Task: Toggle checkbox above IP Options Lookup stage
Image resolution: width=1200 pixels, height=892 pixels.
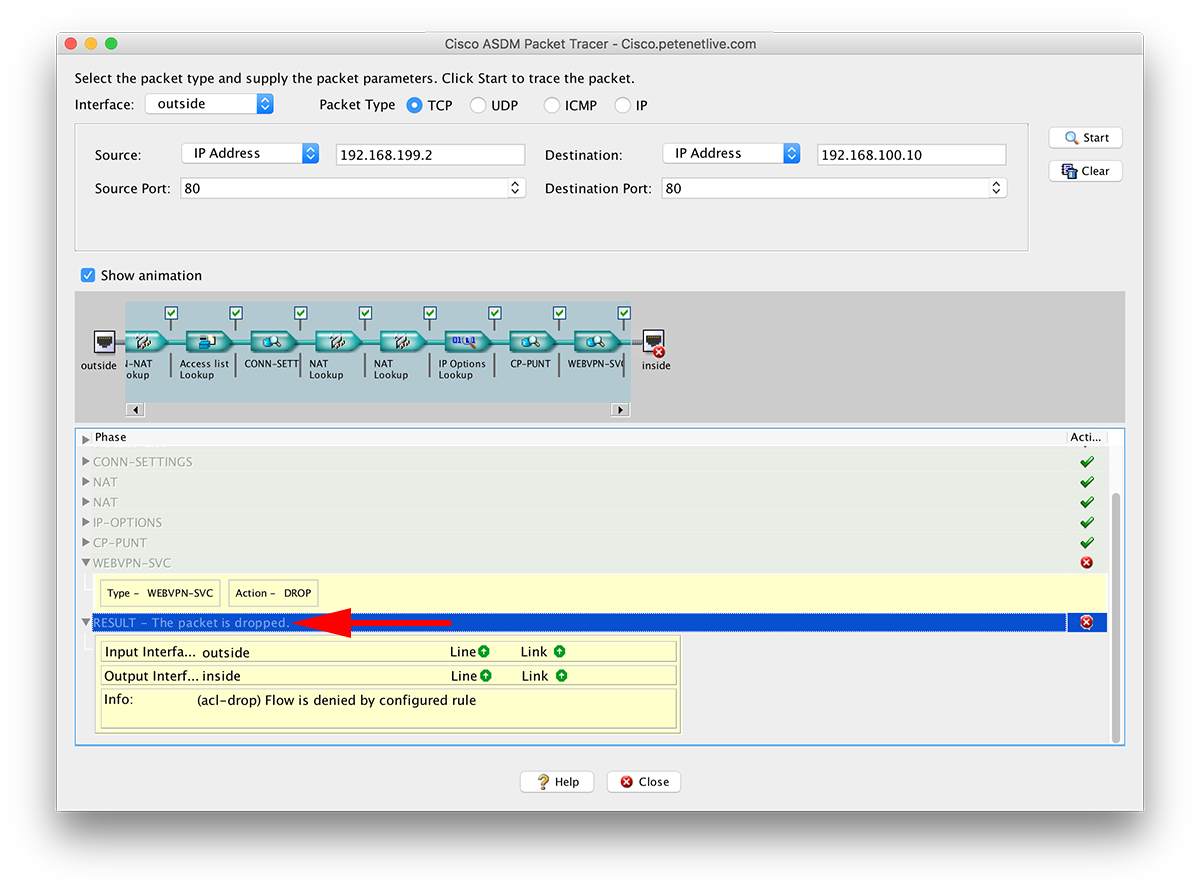Action: (495, 313)
